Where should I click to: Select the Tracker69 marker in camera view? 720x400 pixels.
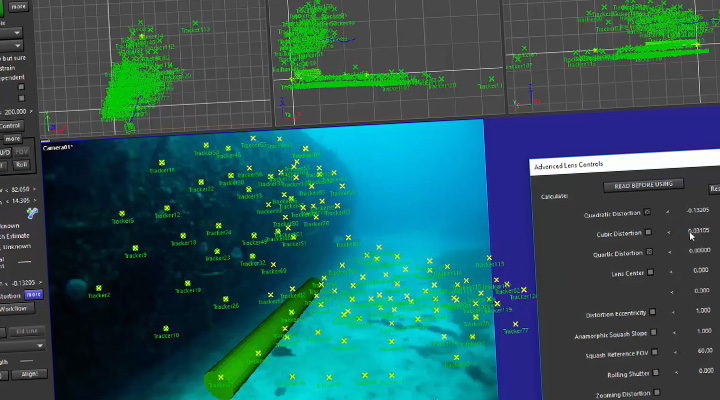[x=273, y=265]
